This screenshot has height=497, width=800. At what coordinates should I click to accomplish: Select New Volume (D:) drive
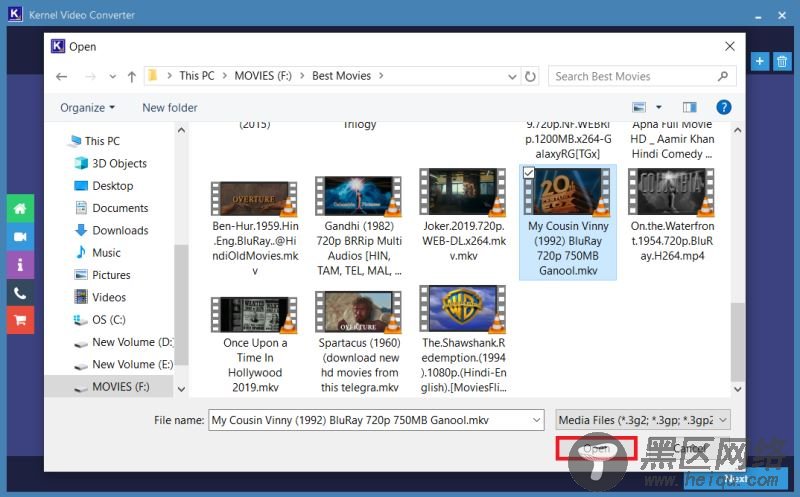123,342
